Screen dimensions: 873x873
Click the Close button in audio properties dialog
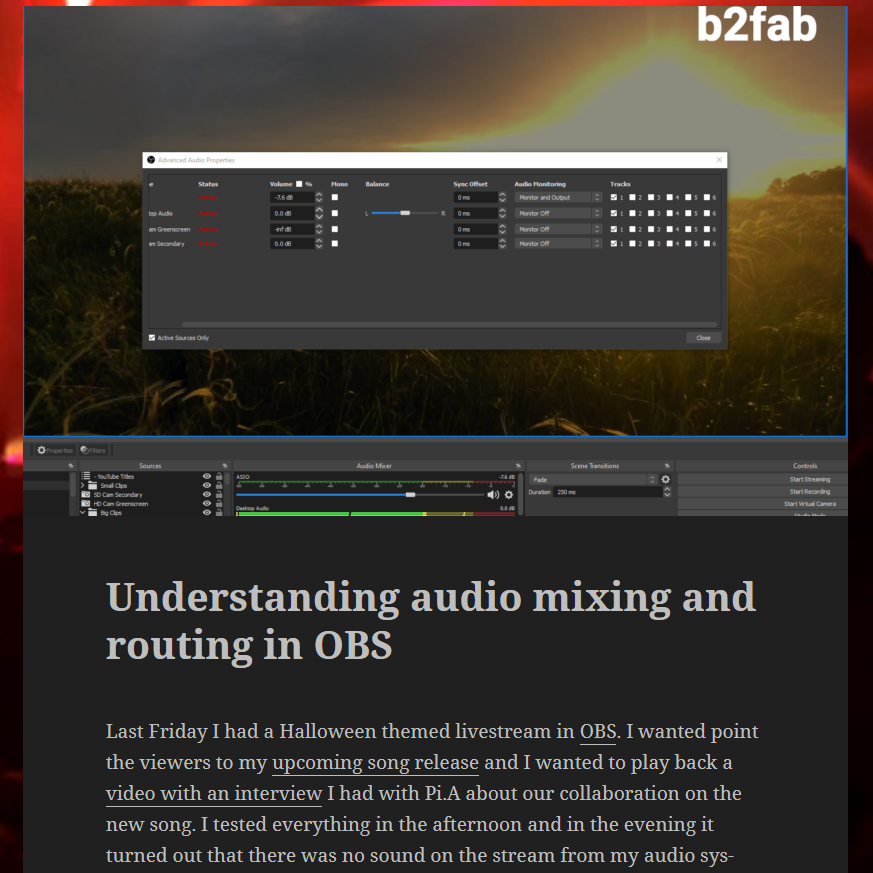pyautogui.click(x=703, y=337)
